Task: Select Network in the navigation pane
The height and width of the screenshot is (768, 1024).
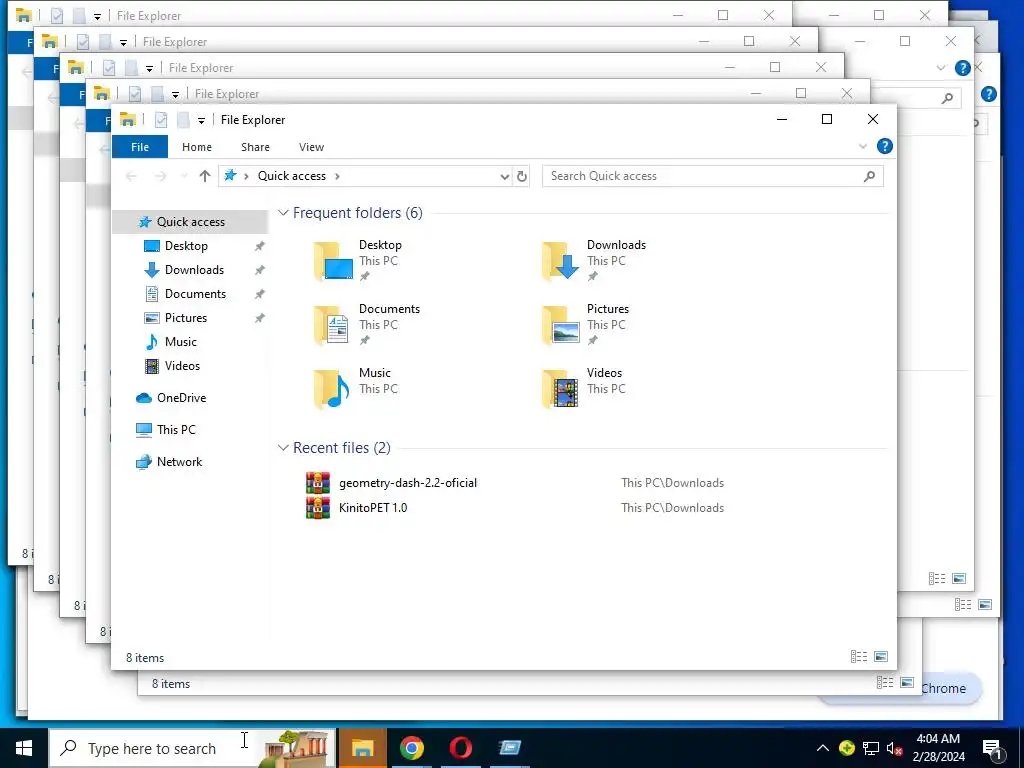Action: [x=179, y=462]
